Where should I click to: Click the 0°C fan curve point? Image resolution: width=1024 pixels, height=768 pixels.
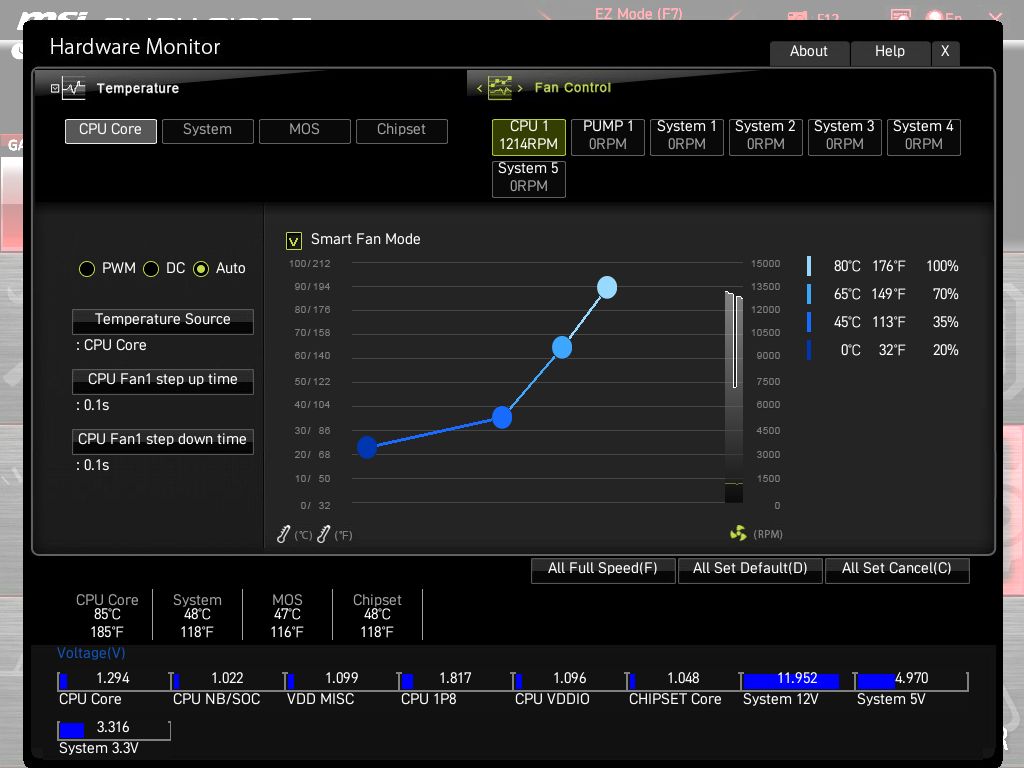pyautogui.click(x=367, y=447)
